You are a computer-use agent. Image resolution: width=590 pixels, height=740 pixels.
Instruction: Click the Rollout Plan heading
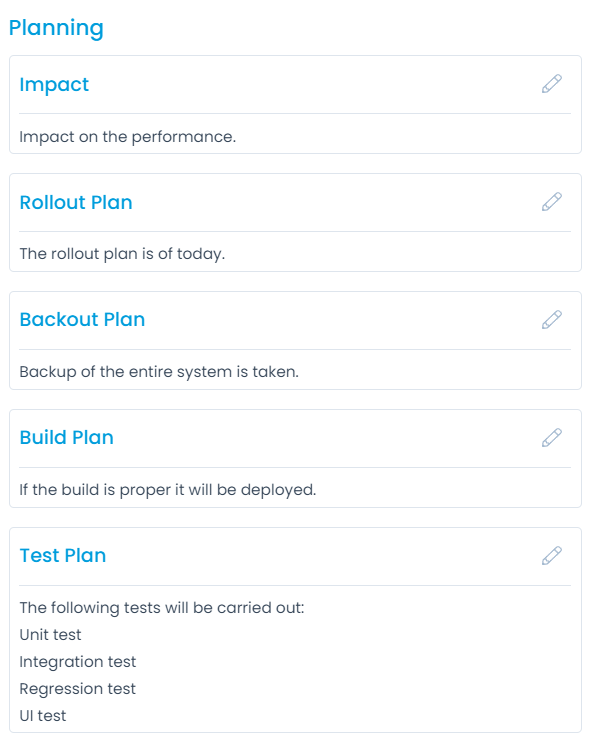coord(76,202)
